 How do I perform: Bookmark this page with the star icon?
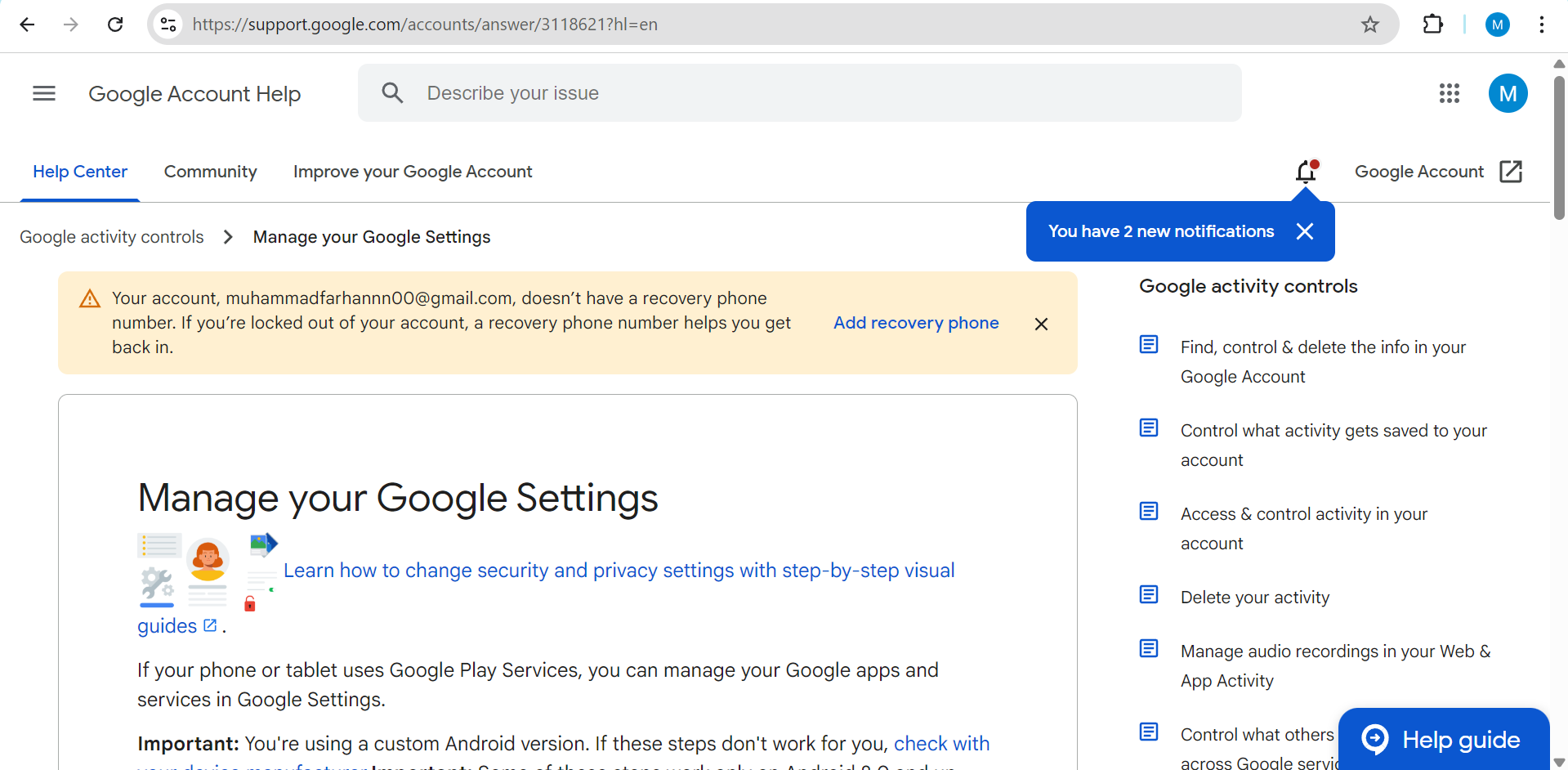tap(1370, 25)
